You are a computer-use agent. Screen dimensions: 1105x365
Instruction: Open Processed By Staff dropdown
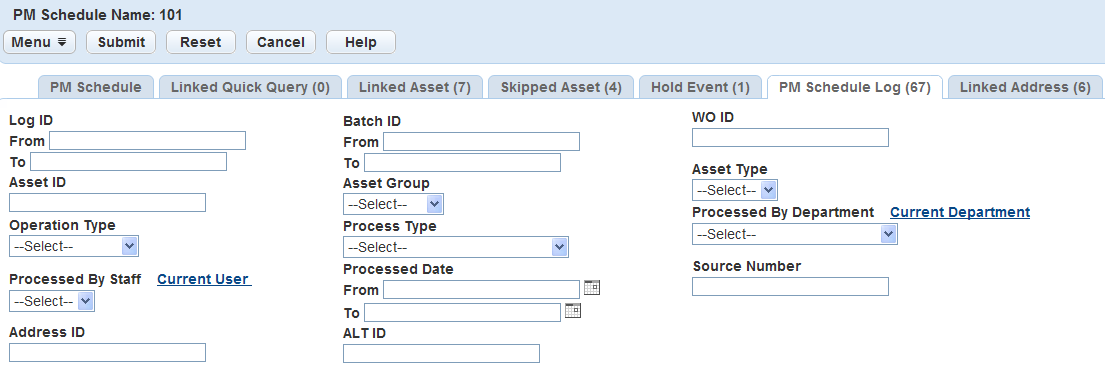(x=51, y=301)
